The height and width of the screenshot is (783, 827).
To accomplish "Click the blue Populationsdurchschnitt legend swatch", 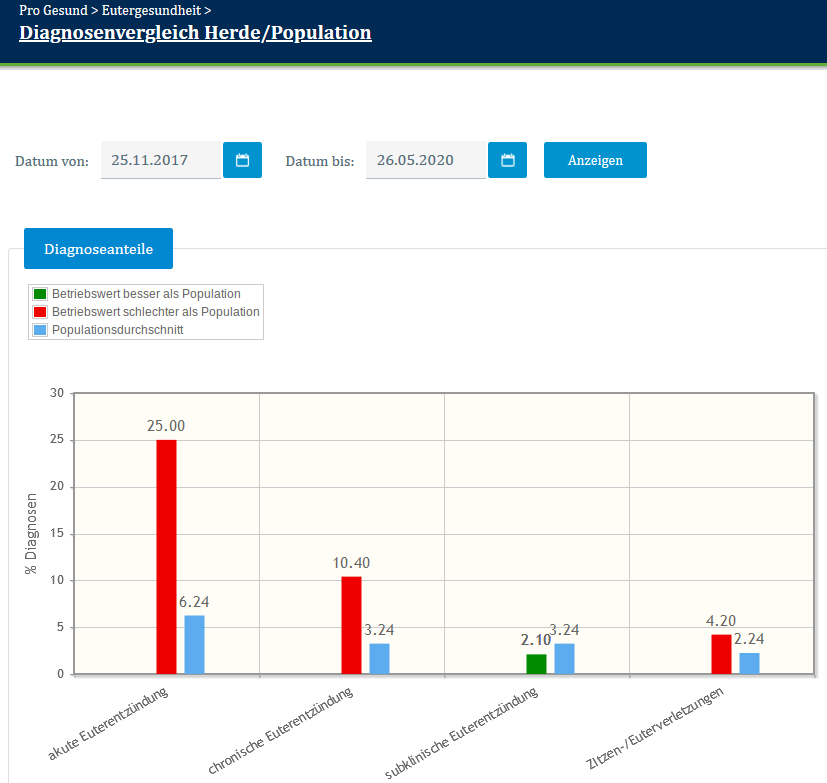I will (40, 330).
